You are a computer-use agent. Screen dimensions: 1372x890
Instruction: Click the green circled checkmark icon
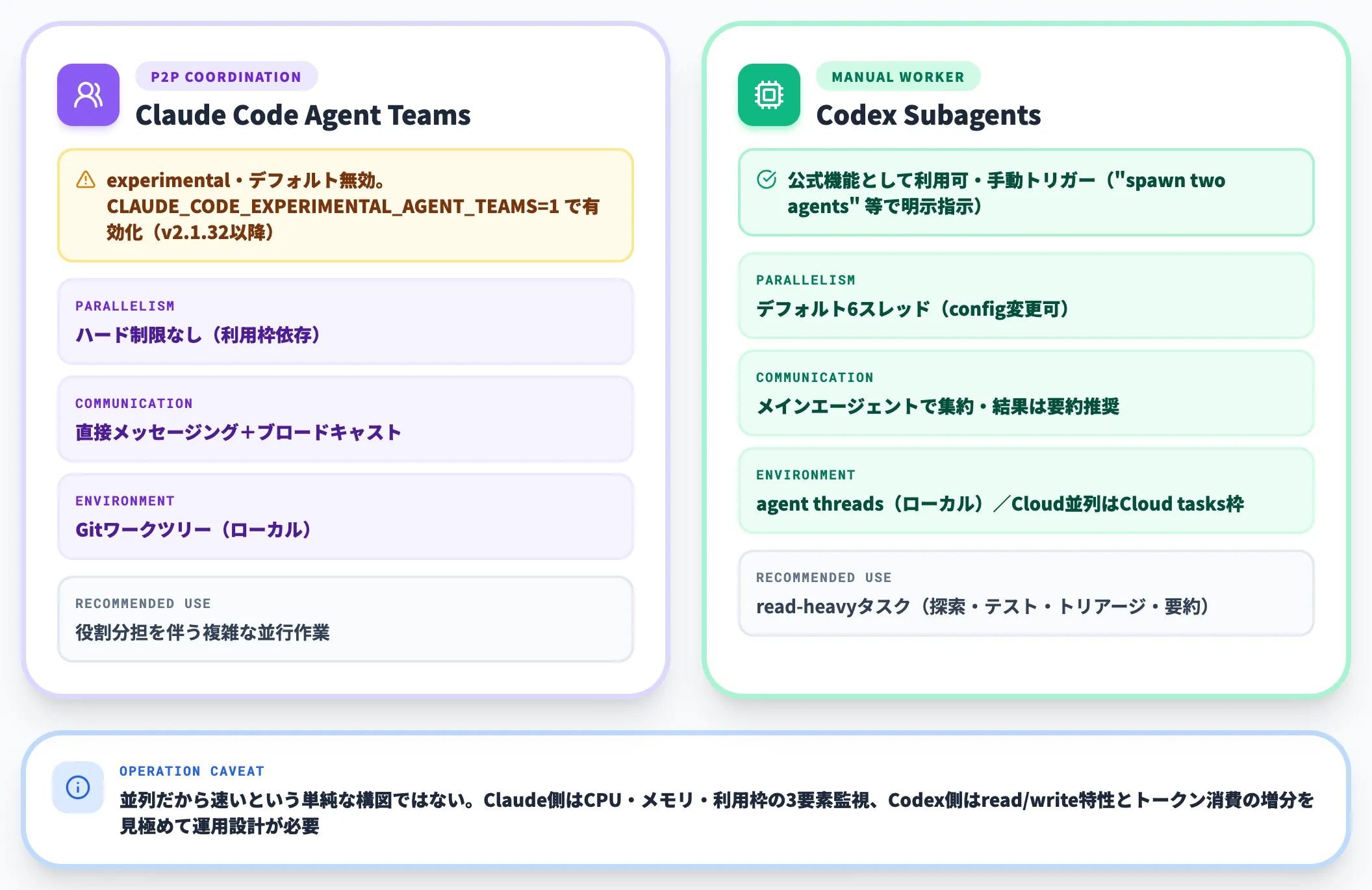(x=767, y=179)
